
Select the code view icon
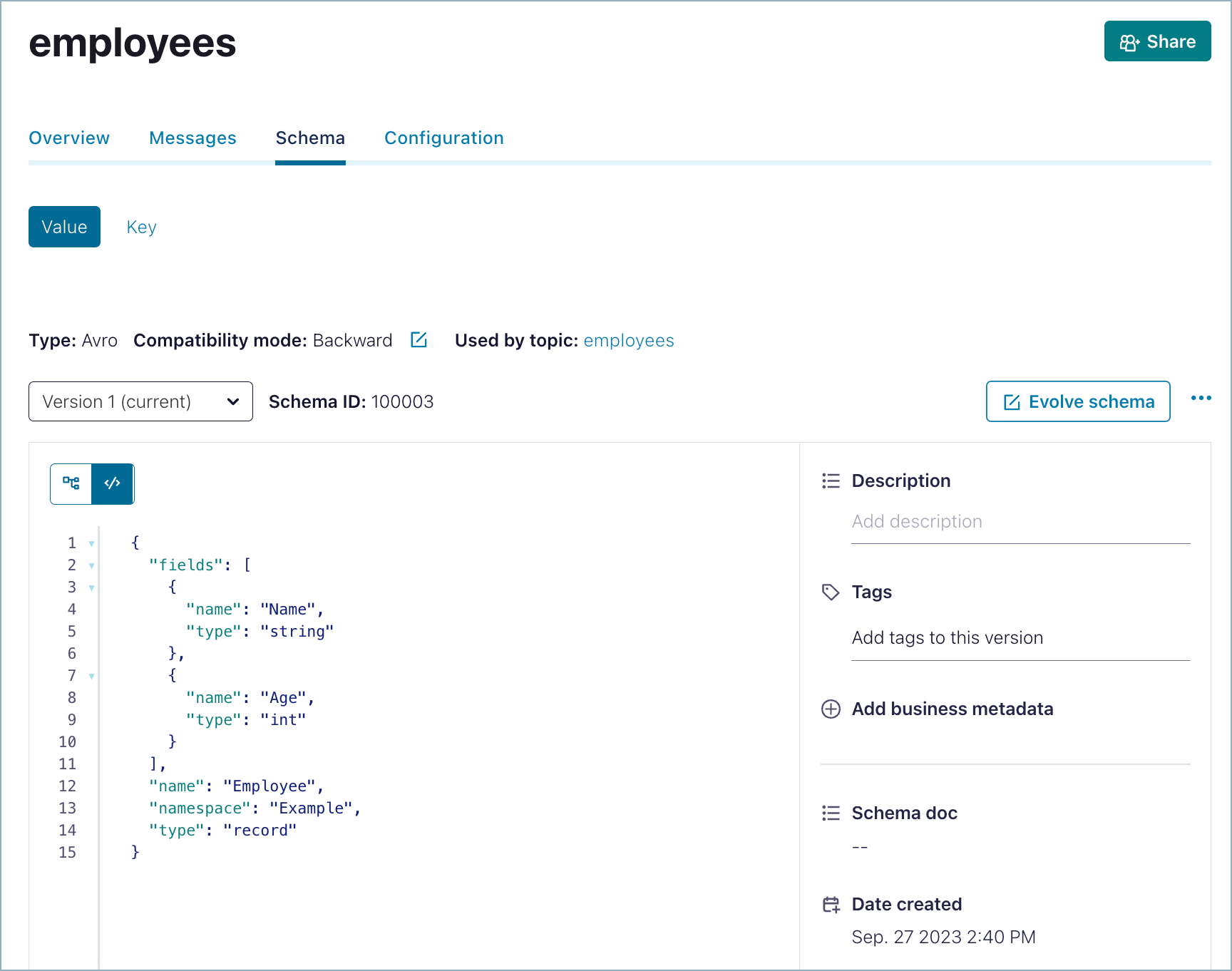pos(113,483)
